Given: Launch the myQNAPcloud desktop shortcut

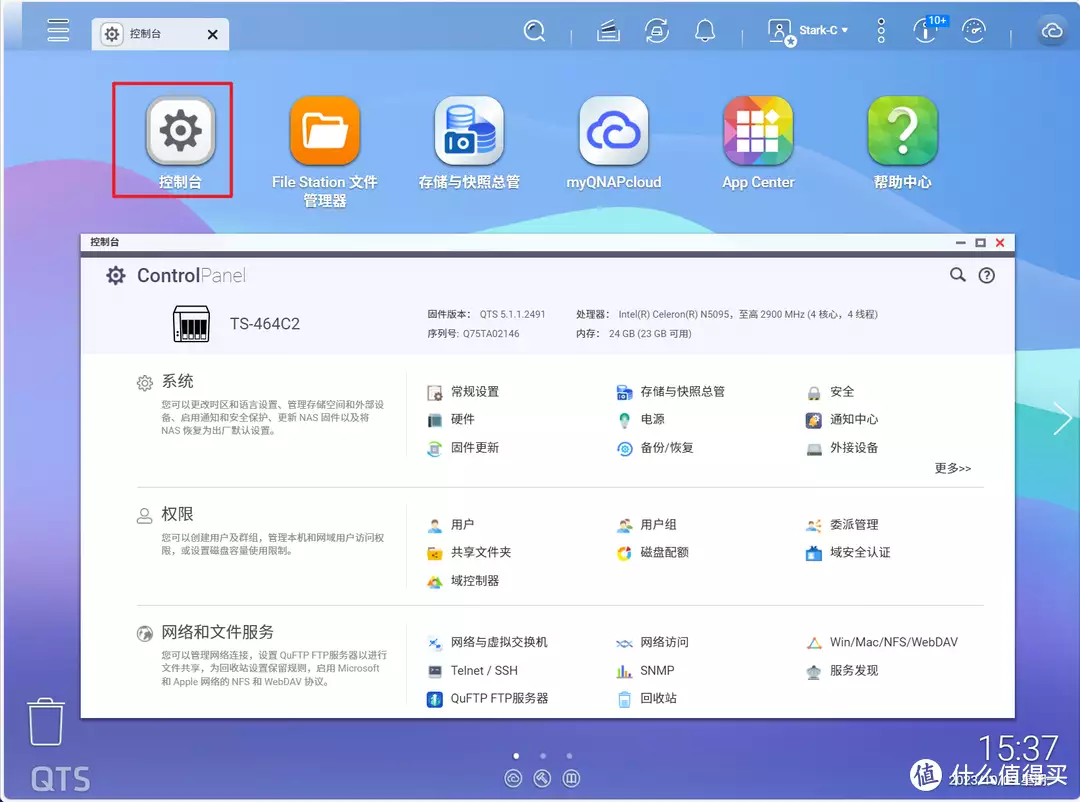Looking at the screenshot, I should coord(614,142).
